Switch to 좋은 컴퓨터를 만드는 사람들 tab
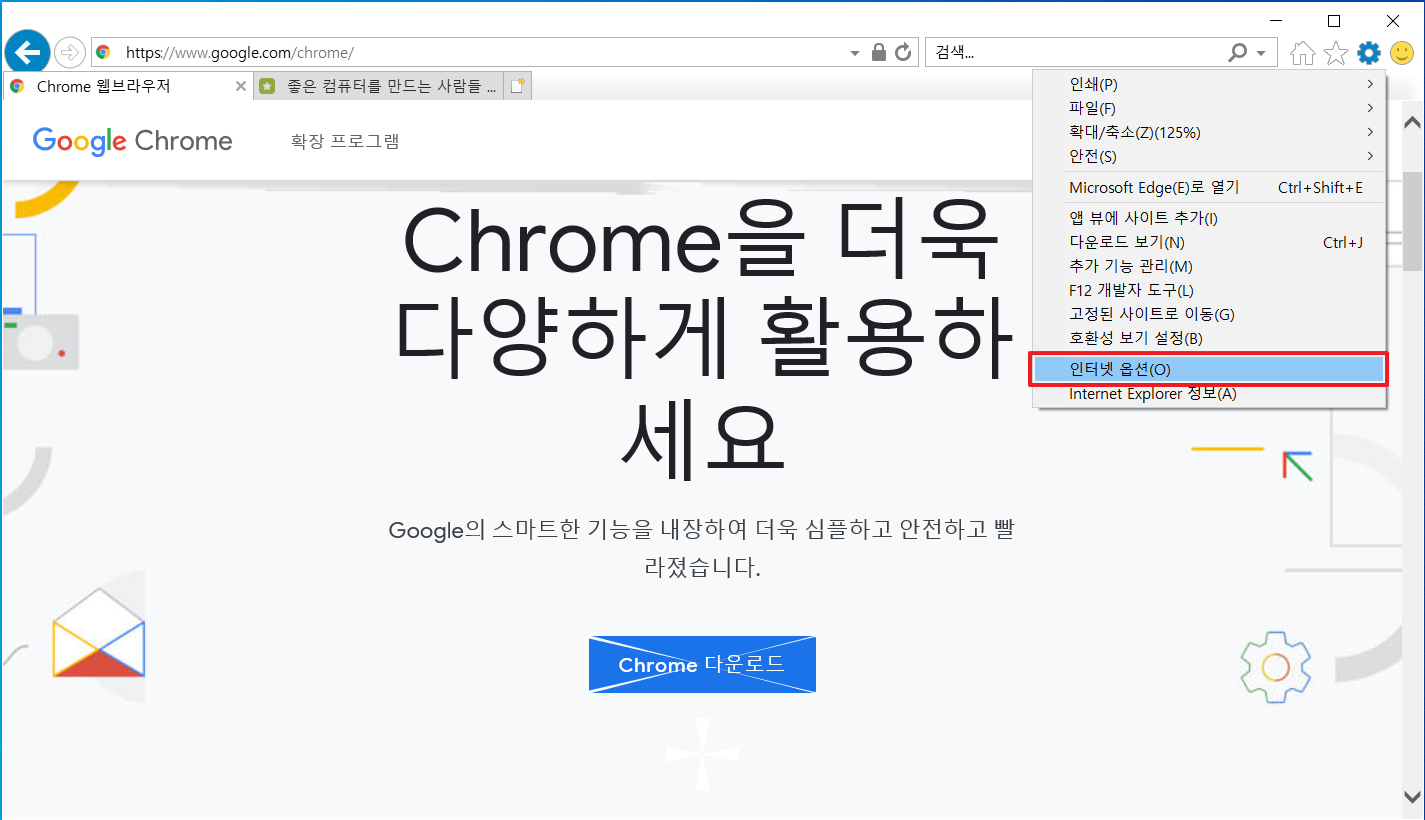The image size is (1425, 820). click(378, 87)
